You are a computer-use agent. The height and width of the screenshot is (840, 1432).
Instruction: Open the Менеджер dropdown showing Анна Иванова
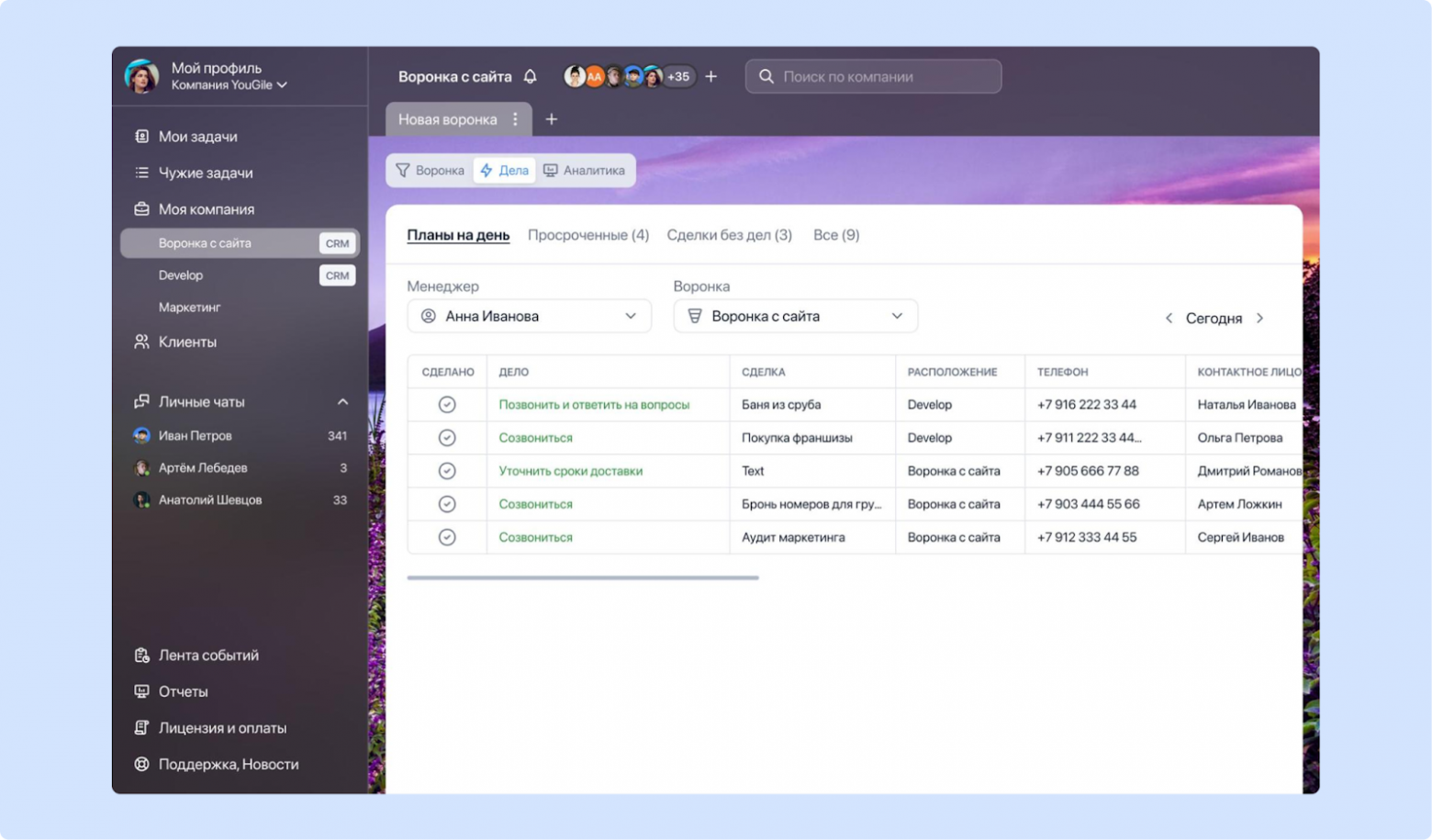coord(529,316)
